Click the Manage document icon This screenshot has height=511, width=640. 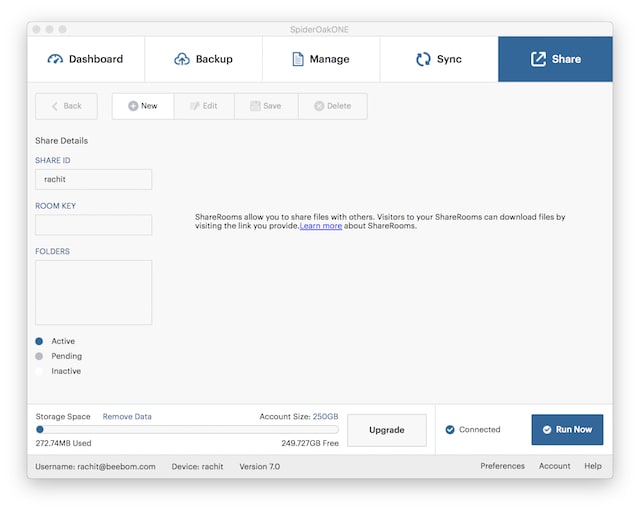pos(298,59)
